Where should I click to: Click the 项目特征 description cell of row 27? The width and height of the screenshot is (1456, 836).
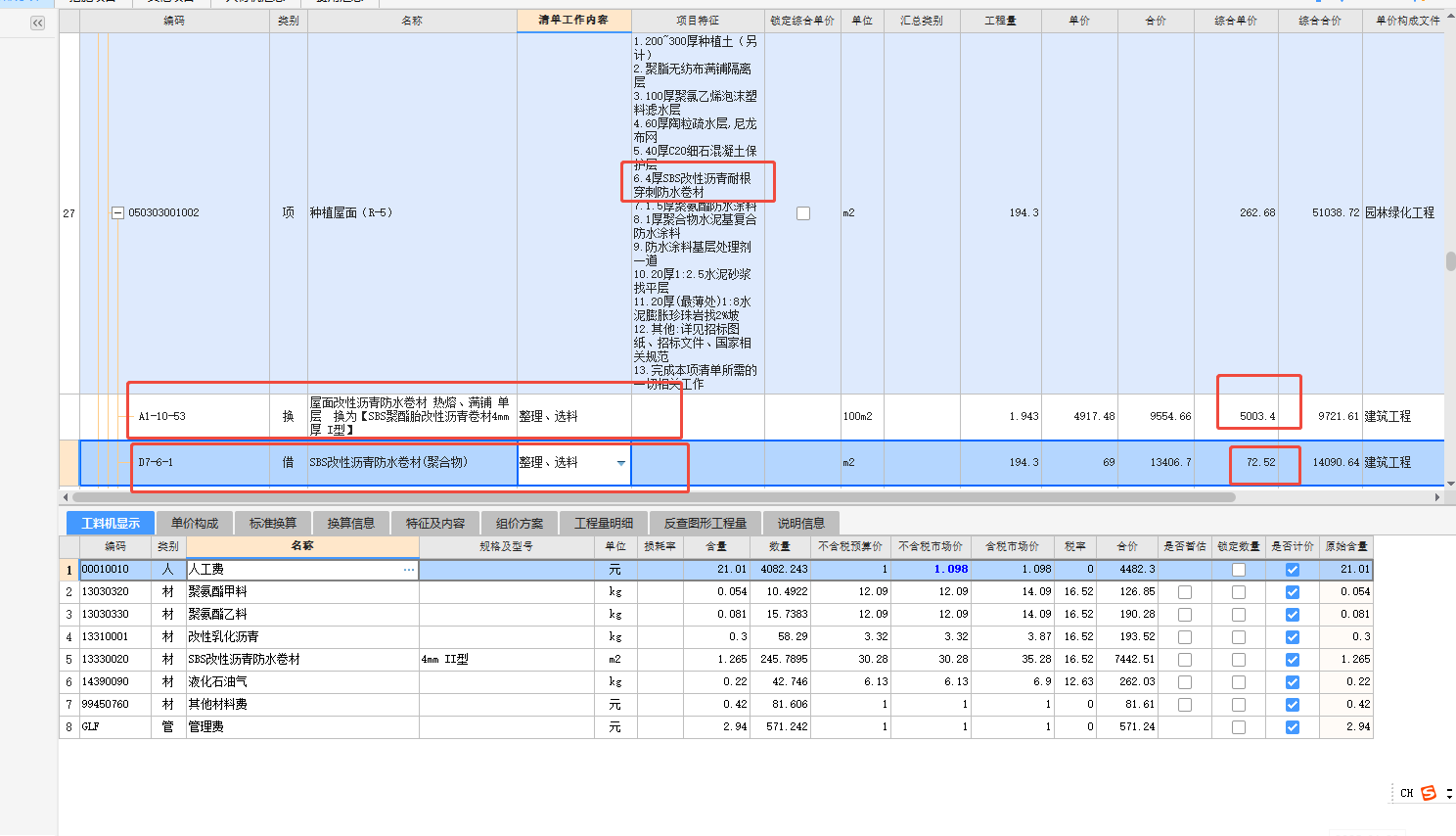click(x=698, y=213)
